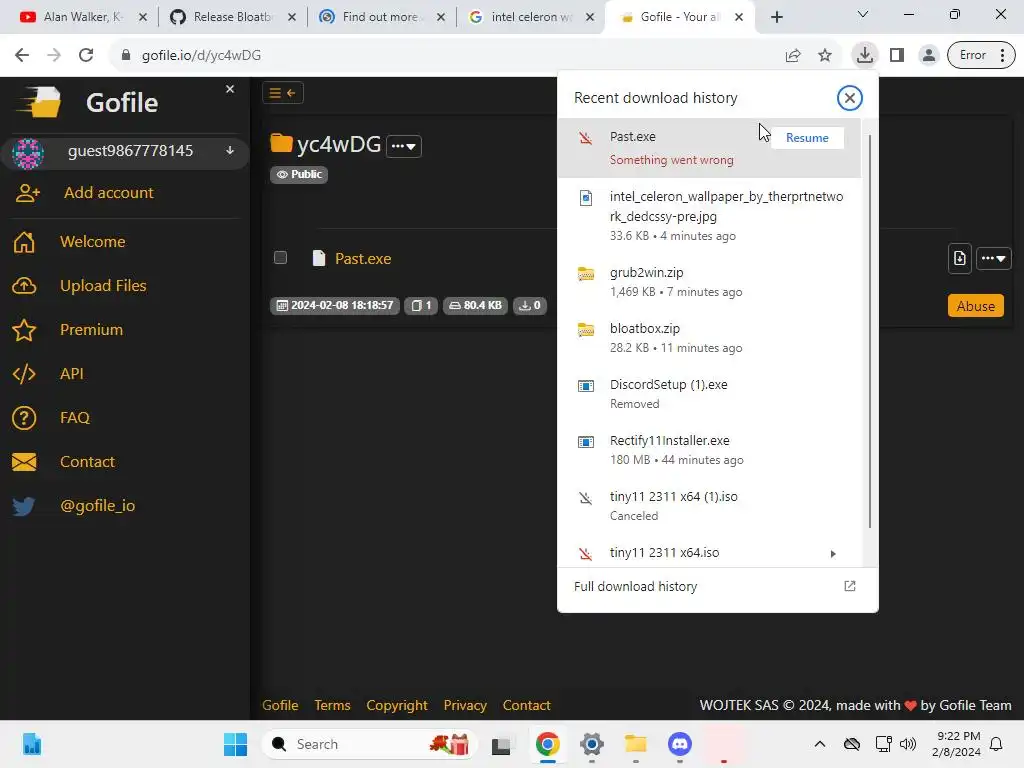Open Discord from the taskbar
Screen dimensions: 1024x768
tap(679, 744)
